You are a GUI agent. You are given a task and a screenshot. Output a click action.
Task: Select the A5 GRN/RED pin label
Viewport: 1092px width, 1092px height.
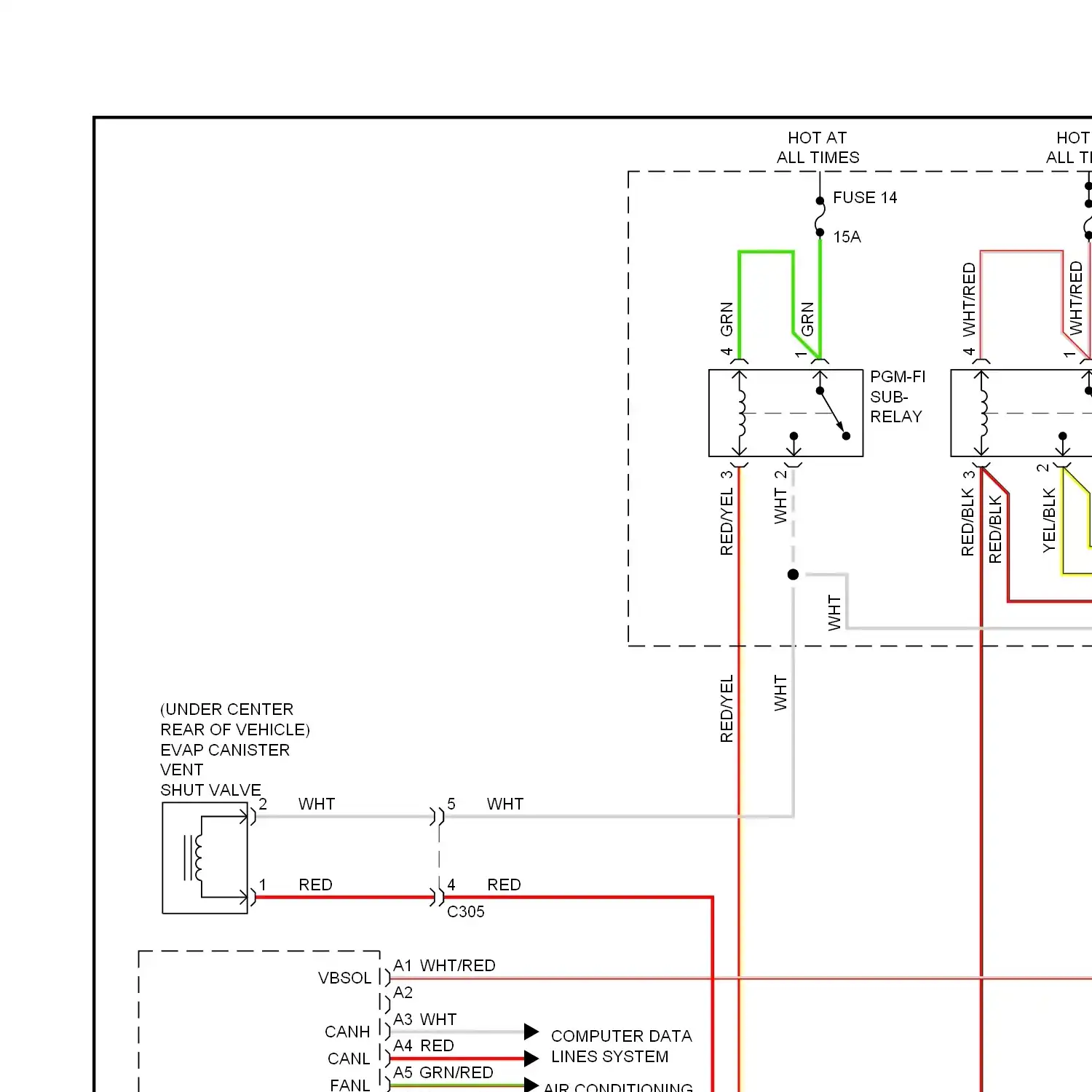click(443, 1072)
